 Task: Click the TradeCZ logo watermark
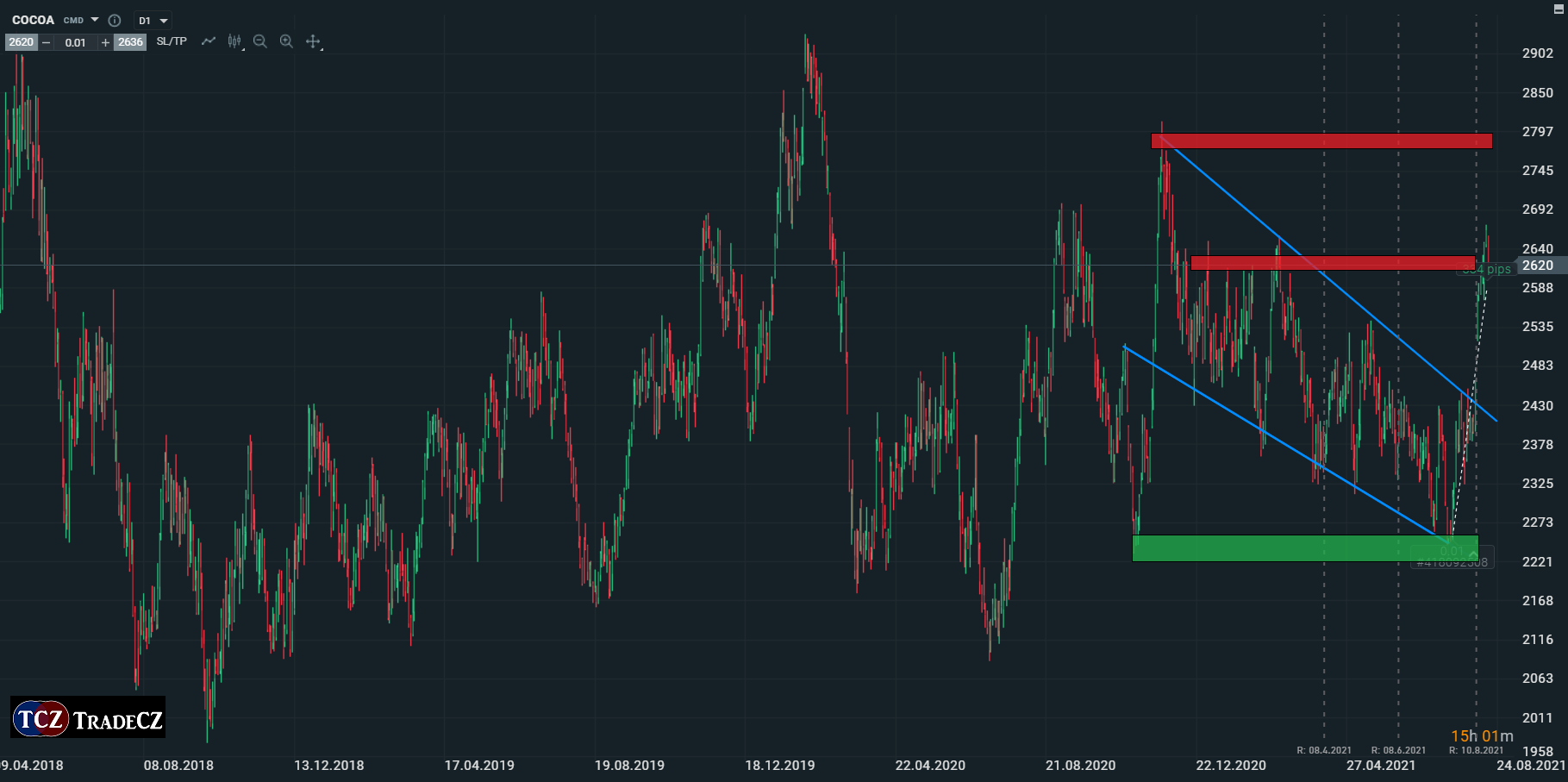click(88, 718)
